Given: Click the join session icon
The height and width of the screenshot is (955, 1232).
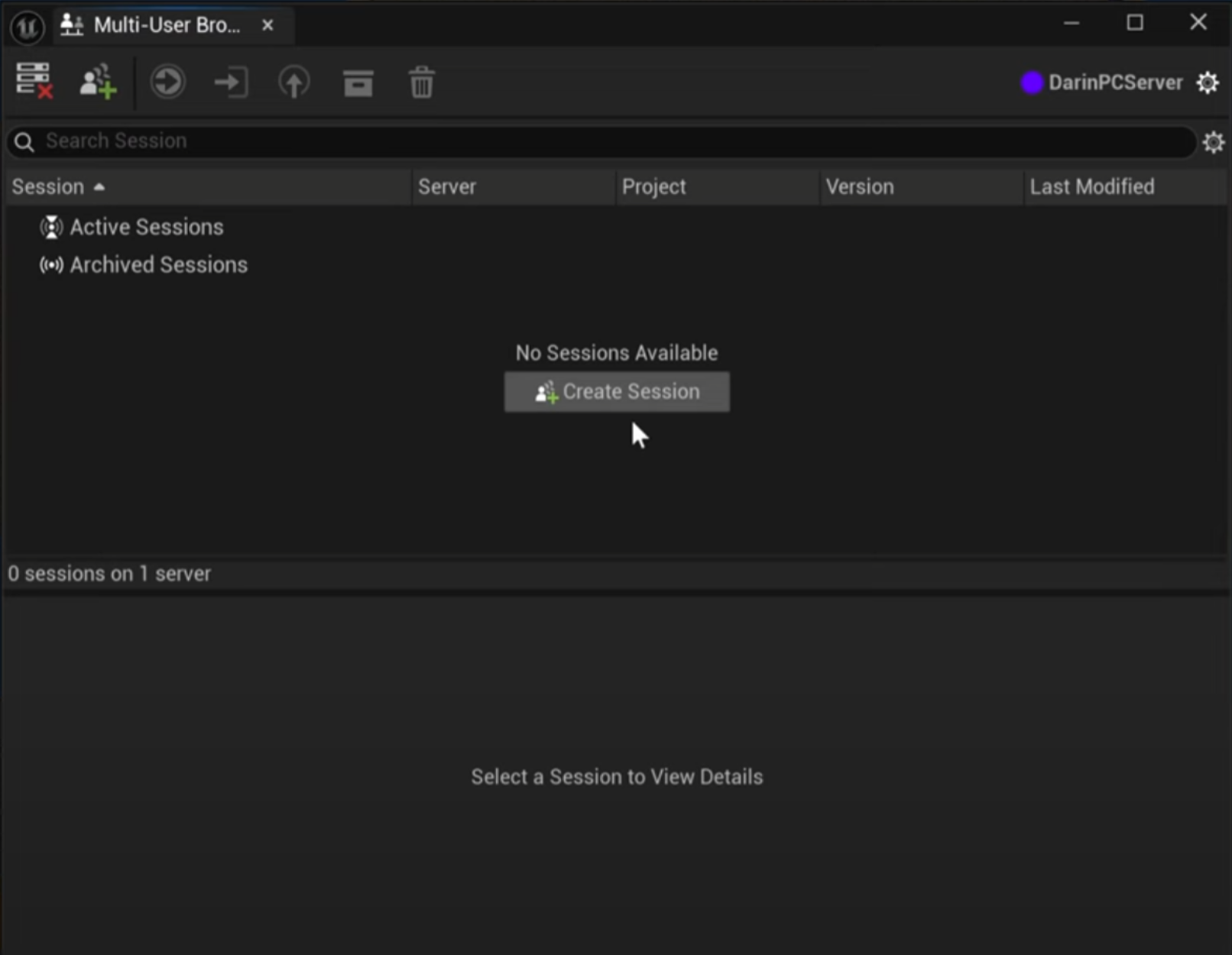Looking at the screenshot, I should pos(231,82).
